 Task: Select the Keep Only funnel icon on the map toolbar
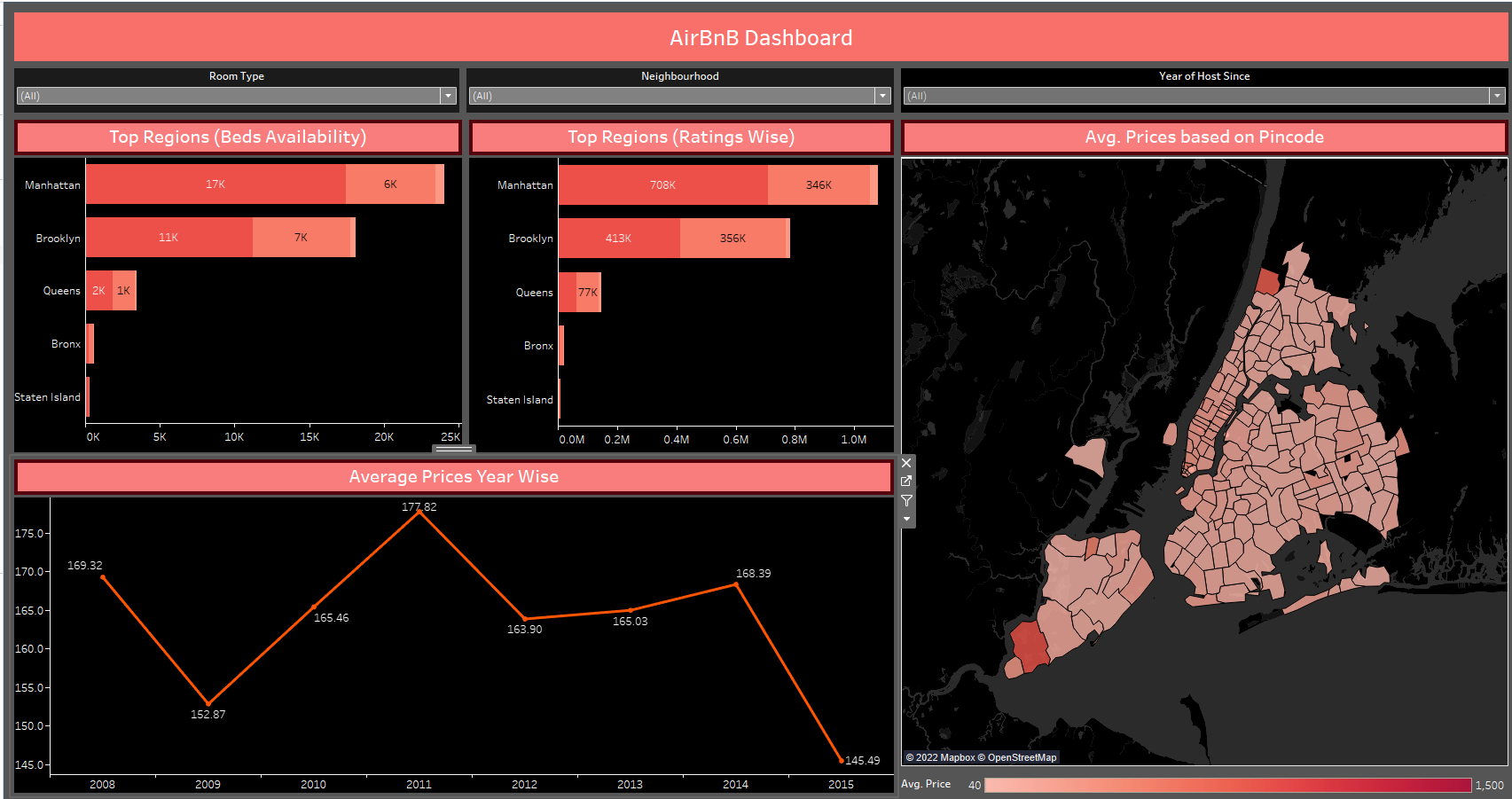point(906,500)
